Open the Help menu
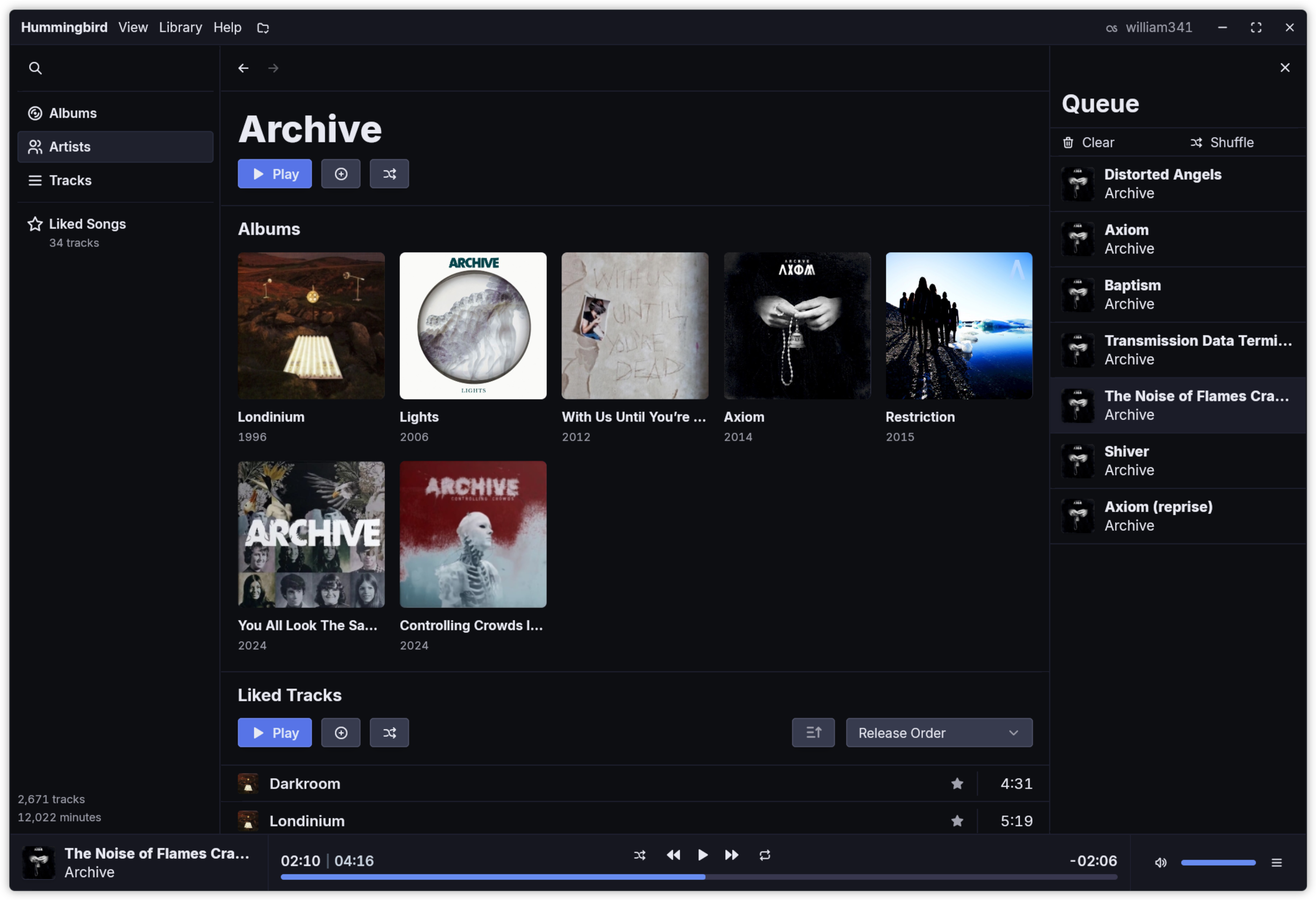The height and width of the screenshot is (900, 1316). (227, 27)
